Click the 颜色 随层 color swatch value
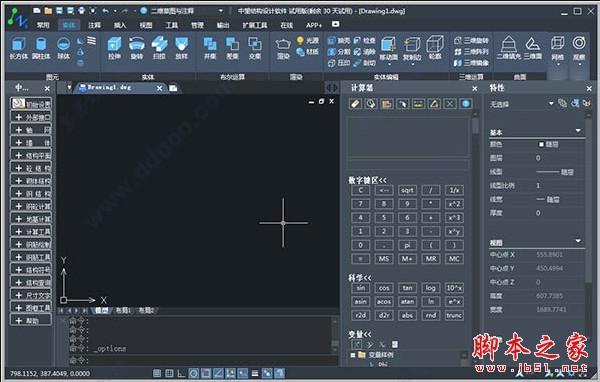This screenshot has height=382, width=600. pos(548,144)
